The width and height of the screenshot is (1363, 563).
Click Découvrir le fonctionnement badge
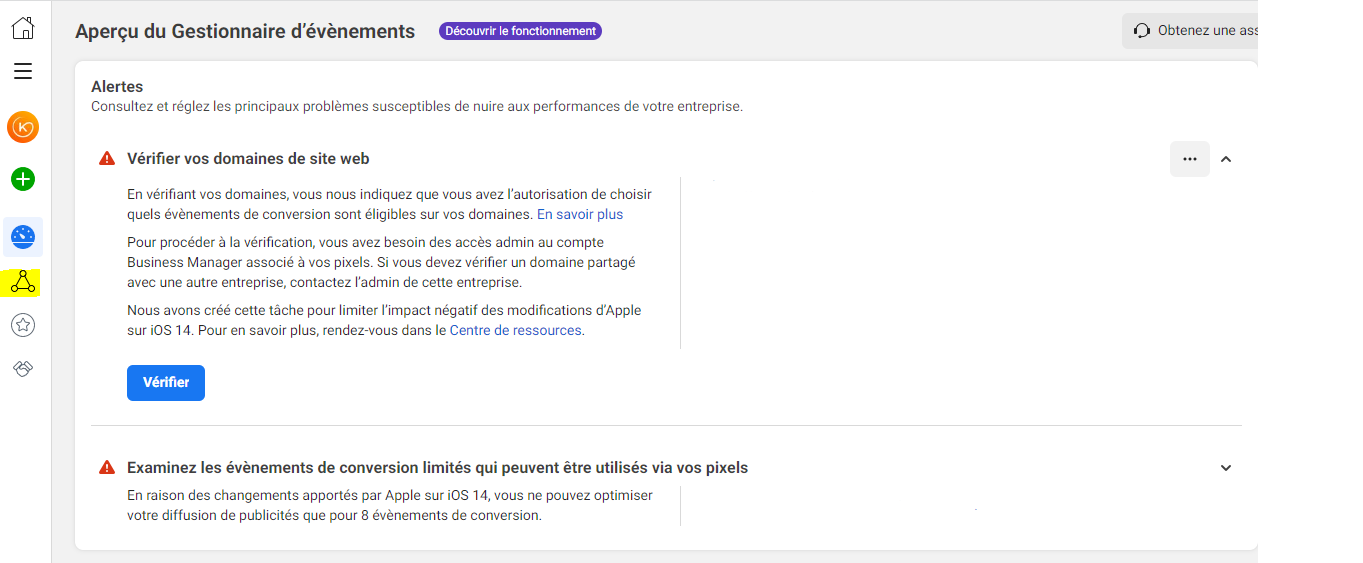point(520,31)
